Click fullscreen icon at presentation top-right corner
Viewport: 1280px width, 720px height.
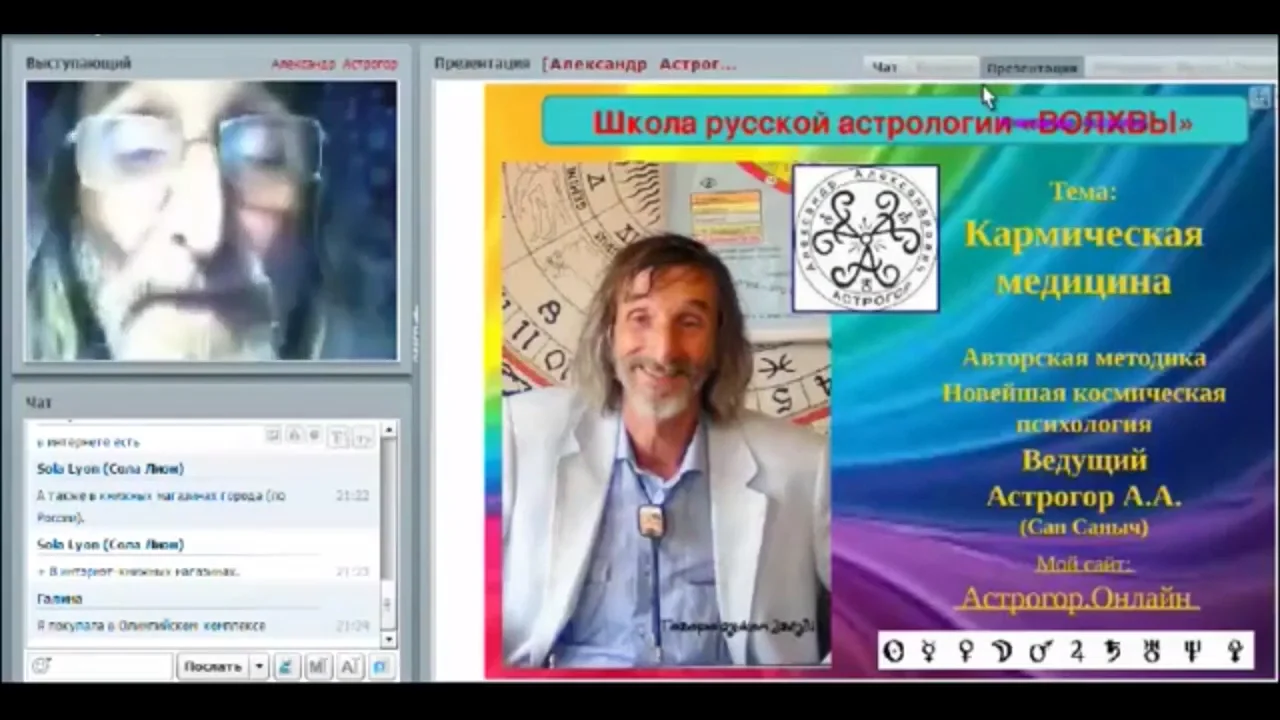1259,96
